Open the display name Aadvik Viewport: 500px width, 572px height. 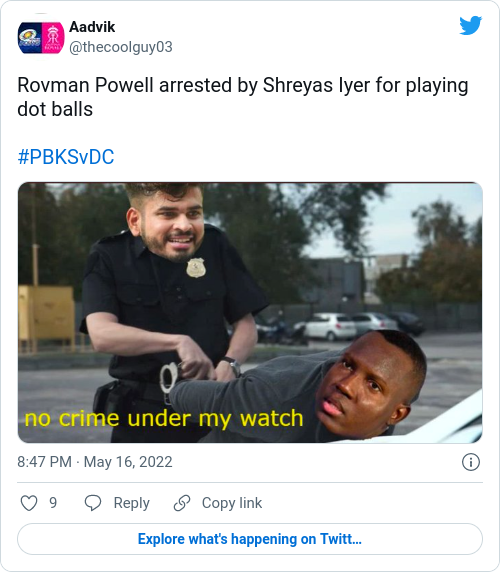click(92, 27)
